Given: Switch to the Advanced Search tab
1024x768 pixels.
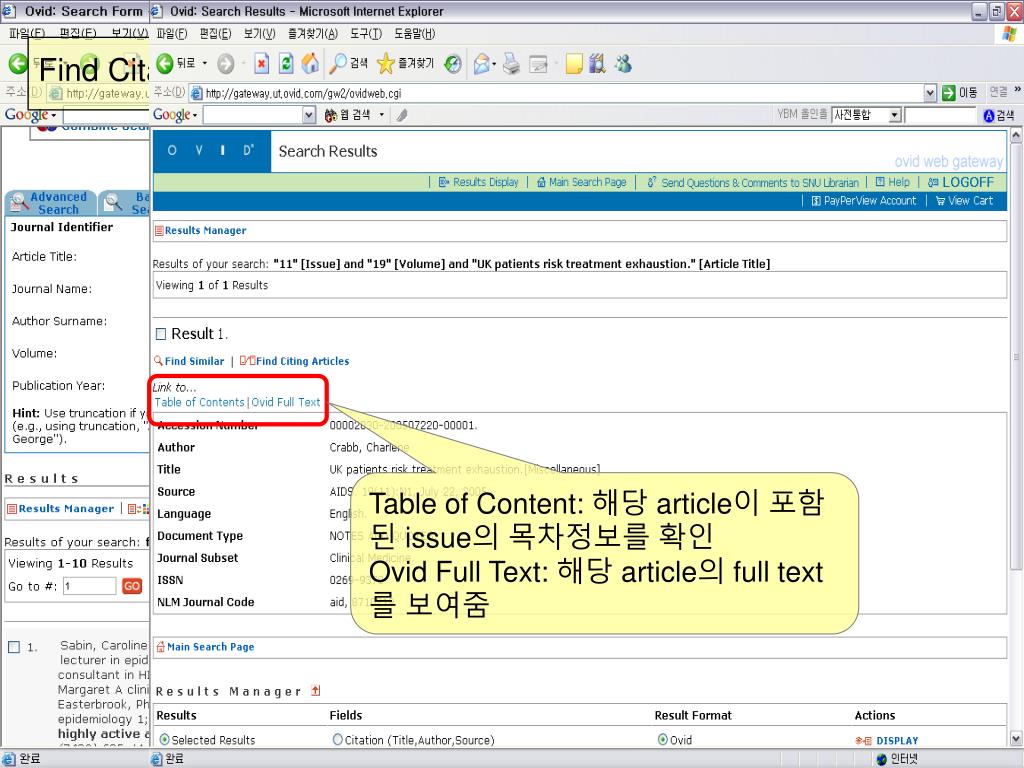Looking at the screenshot, I should pyautogui.click(x=51, y=203).
